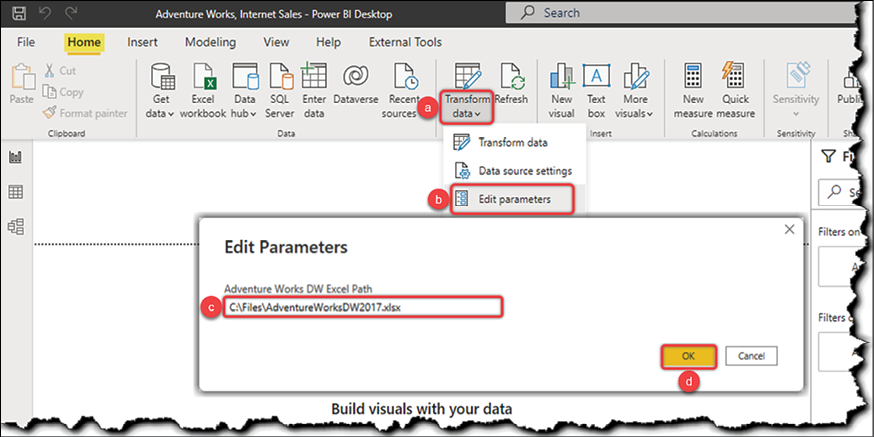Select the Format painter tool
The width and height of the screenshot is (874, 437).
pos(86,113)
